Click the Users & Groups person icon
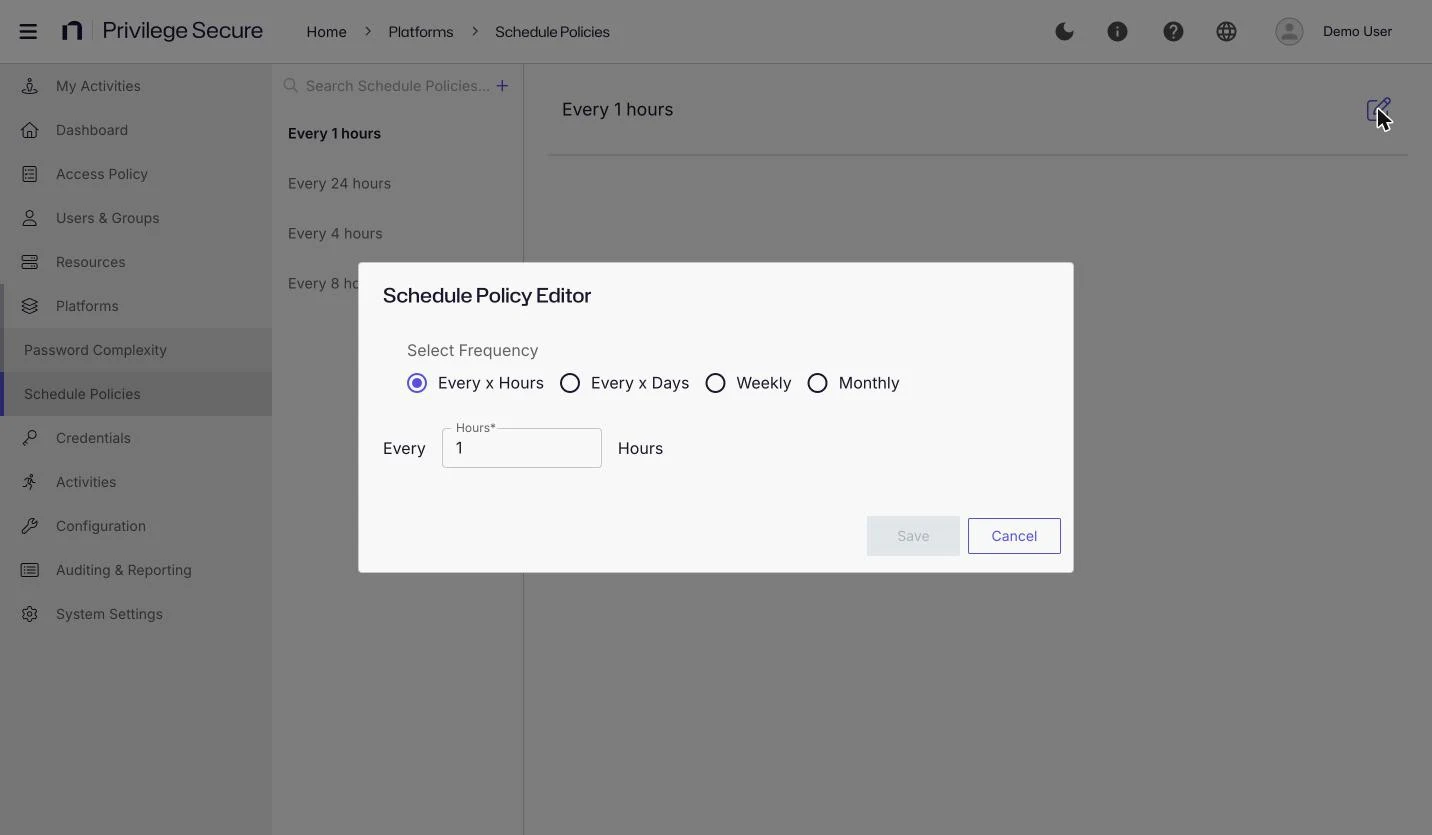Screen dimensions: 1432x835 (x=30, y=218)
